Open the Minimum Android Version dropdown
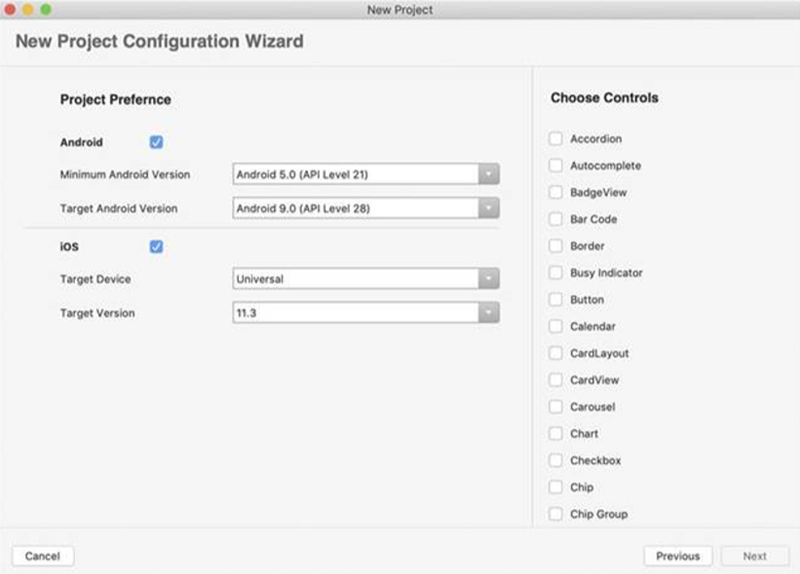 [x=365, y=175]
